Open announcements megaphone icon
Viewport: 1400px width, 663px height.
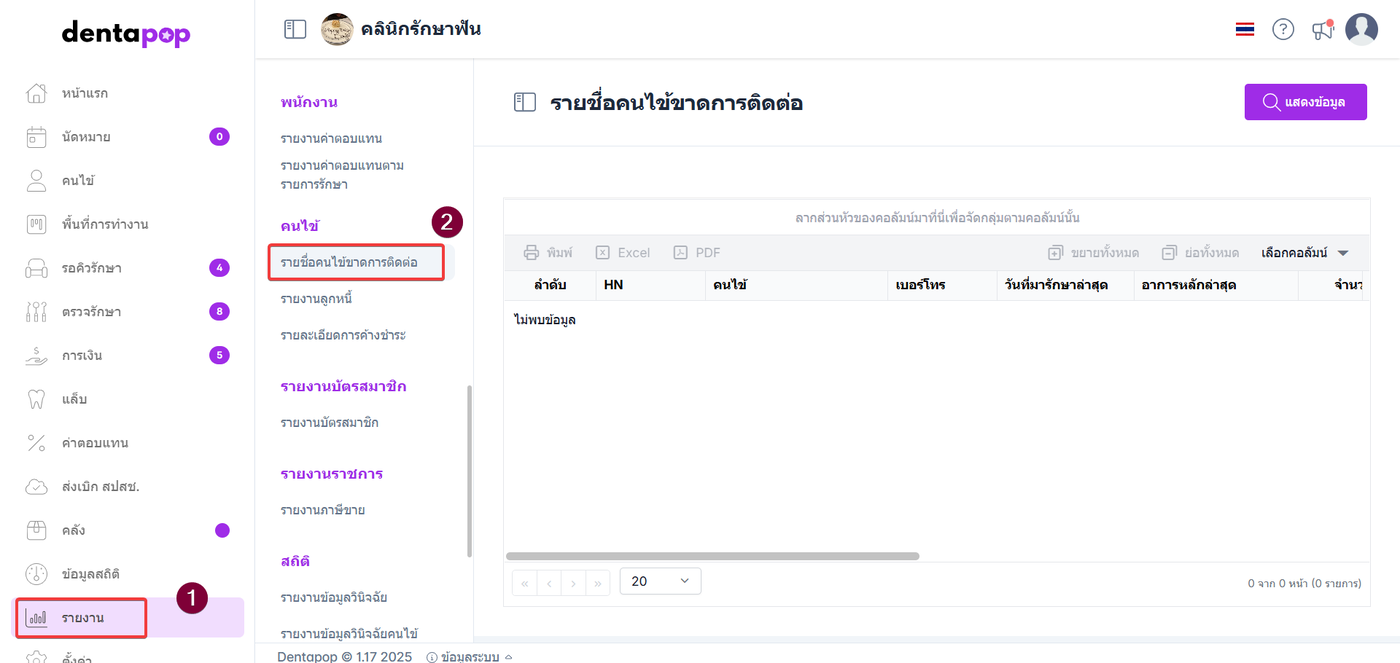pyautogui.click(x=1323, y=30)
